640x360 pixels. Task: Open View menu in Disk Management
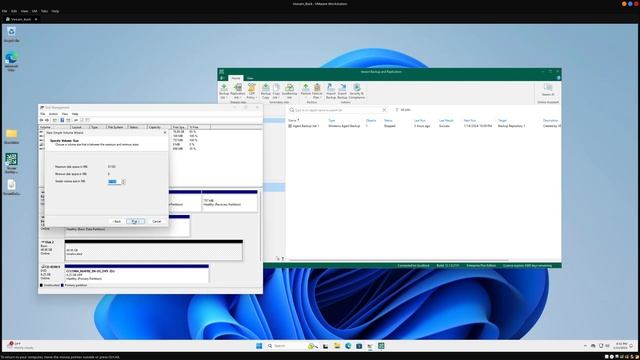(65, 114)
